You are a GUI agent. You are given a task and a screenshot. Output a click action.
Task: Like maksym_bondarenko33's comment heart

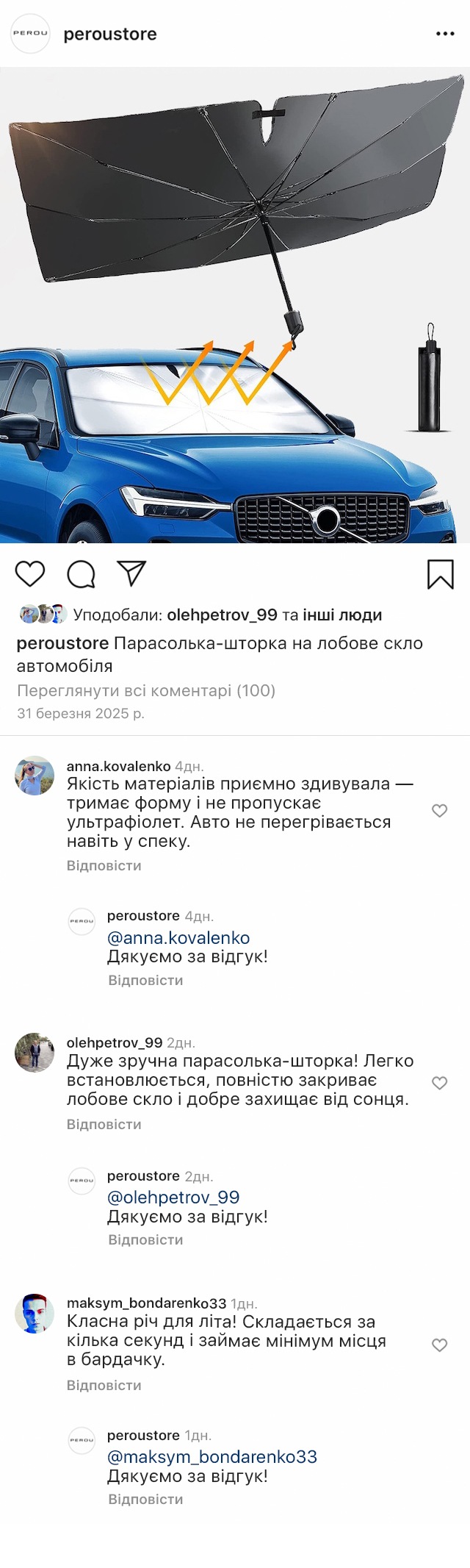click(x=439, y=1345)
